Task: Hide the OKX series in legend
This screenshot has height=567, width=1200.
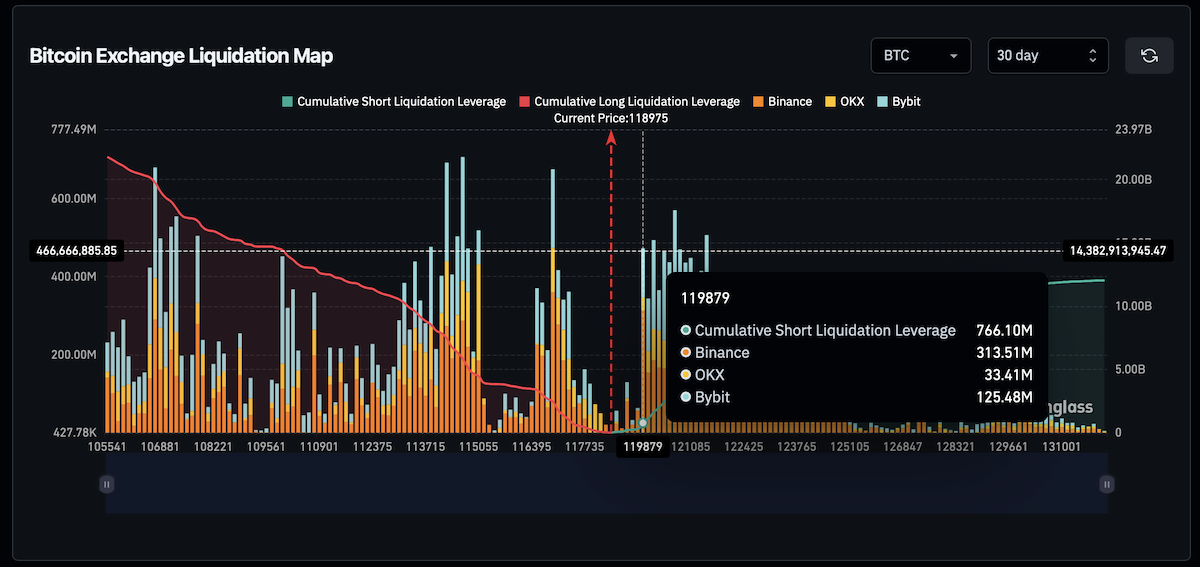Action: click(x=845, y=102)
